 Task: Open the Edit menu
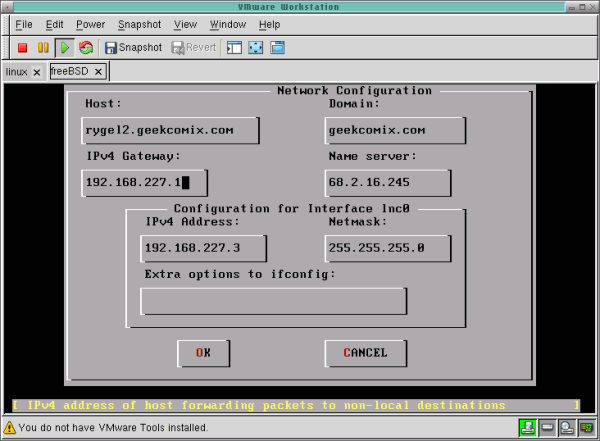click(54, 24)
